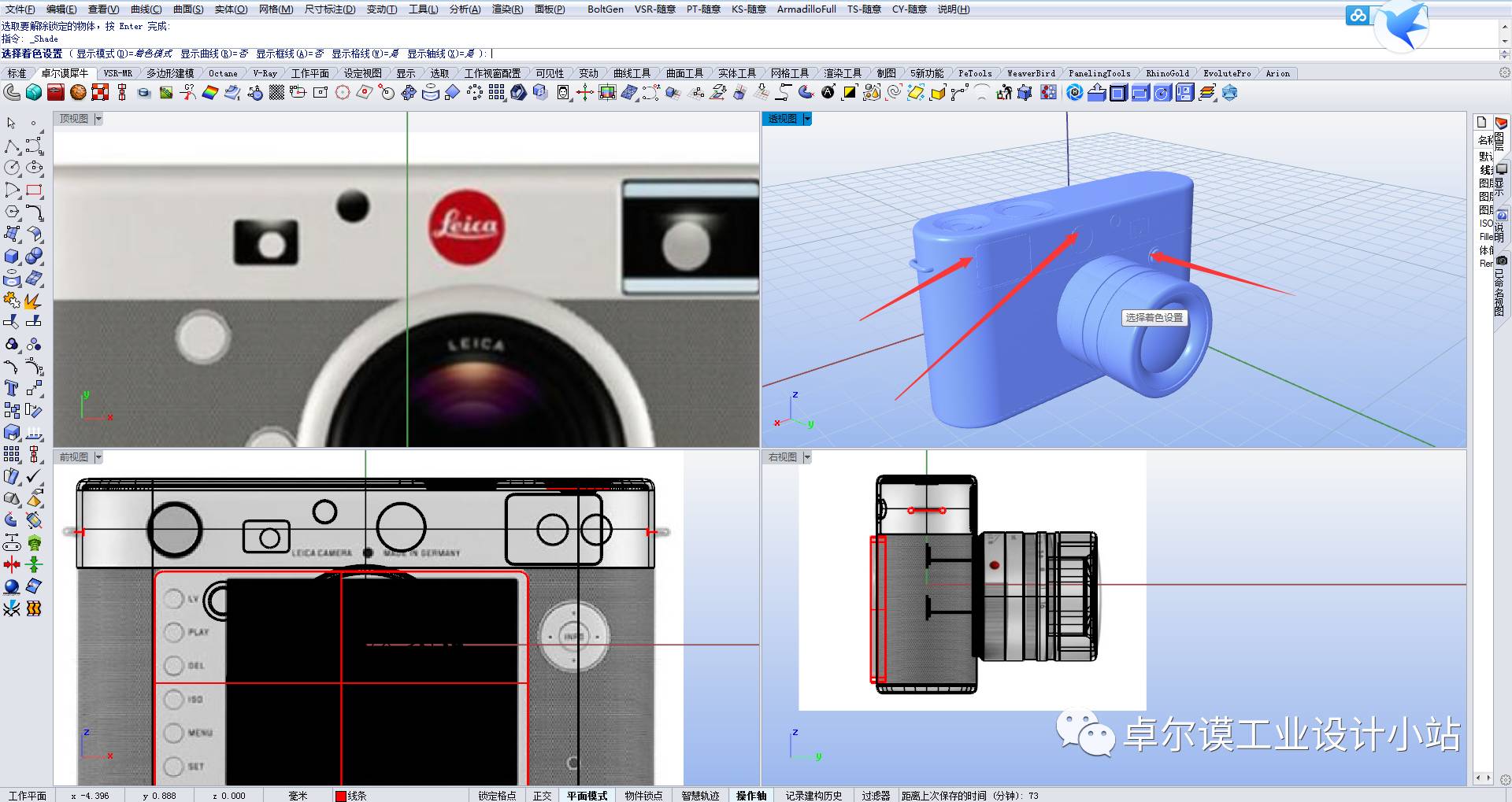Screen dimensions: 1512x802
Task: Open 顶视图 viewport dropdown arrow
Action: pos(98,119)
